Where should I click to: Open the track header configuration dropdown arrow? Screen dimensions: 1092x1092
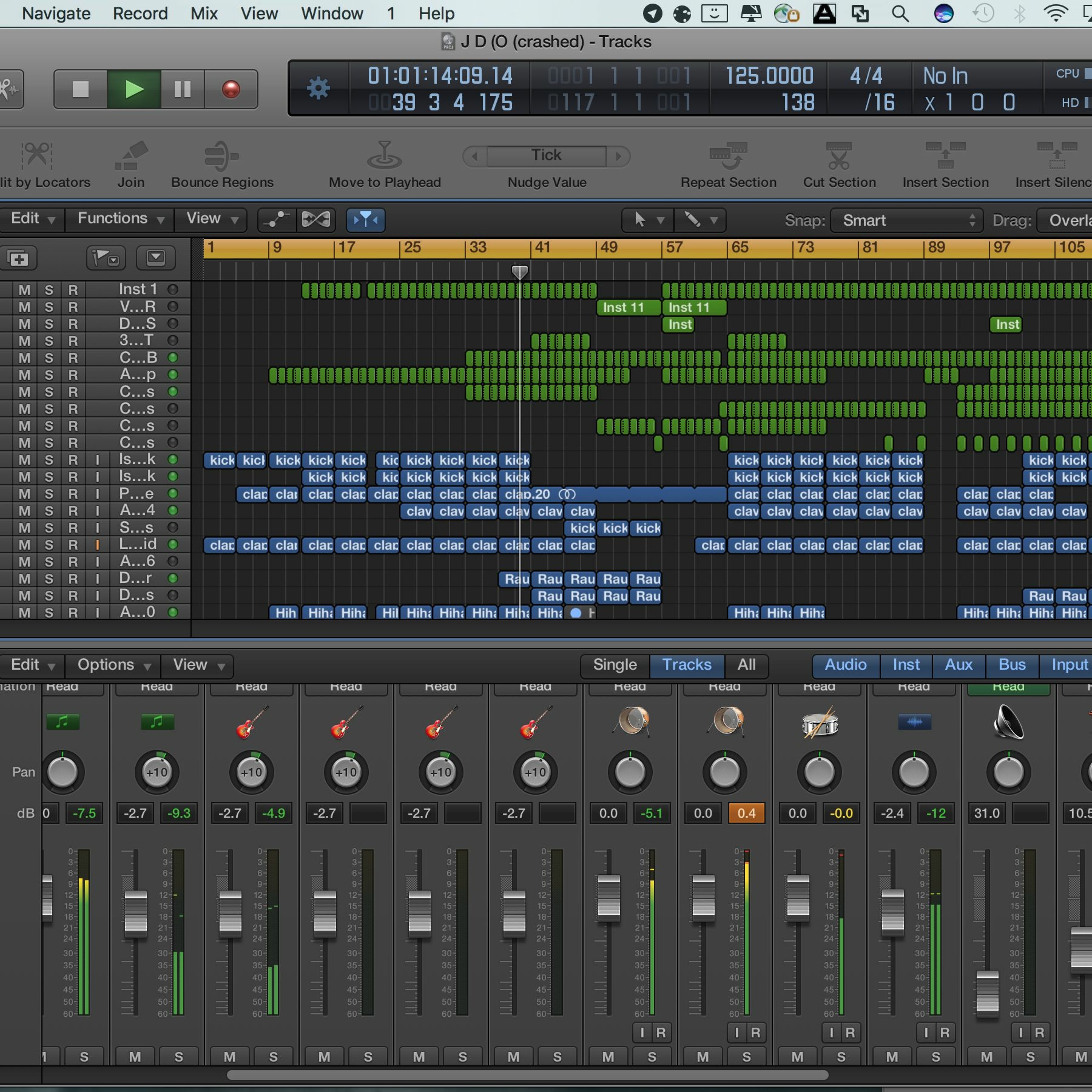(155, 258)
